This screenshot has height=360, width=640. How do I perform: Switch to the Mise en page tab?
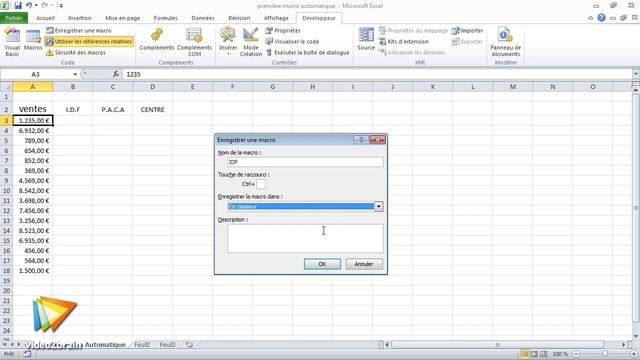[122, 18]
